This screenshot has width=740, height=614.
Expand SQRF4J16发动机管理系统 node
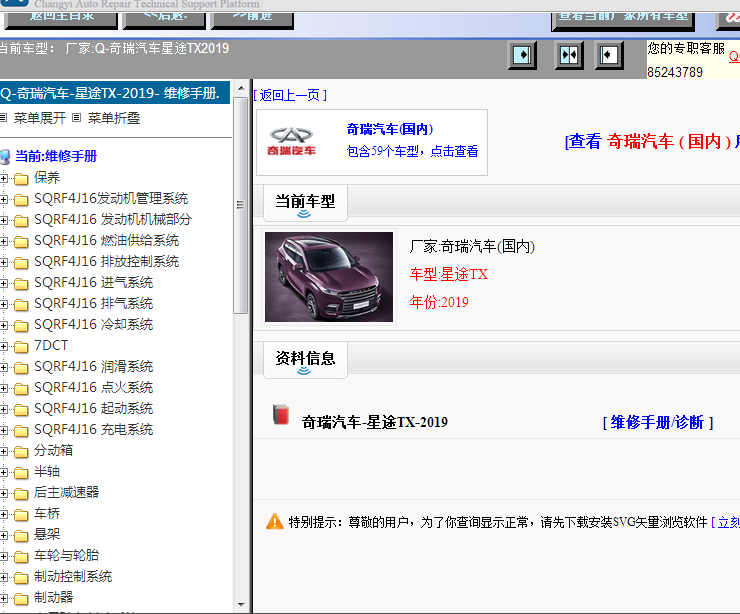pyautogui.click(x=4, y=200)
